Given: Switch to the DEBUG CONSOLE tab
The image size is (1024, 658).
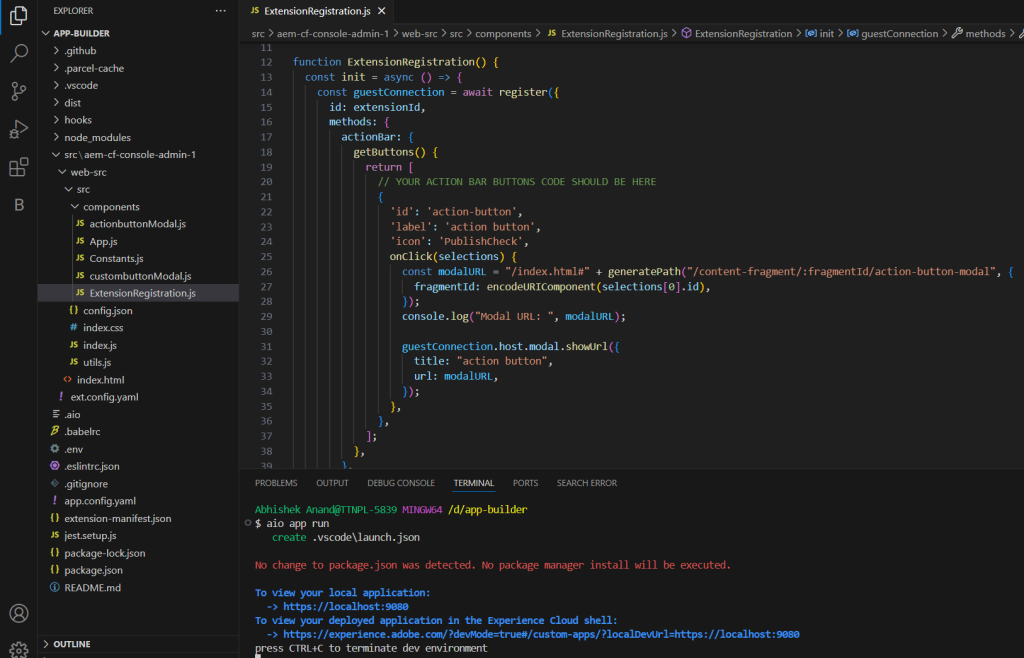Looking at the screenshot, I should [x=401, y=483].
